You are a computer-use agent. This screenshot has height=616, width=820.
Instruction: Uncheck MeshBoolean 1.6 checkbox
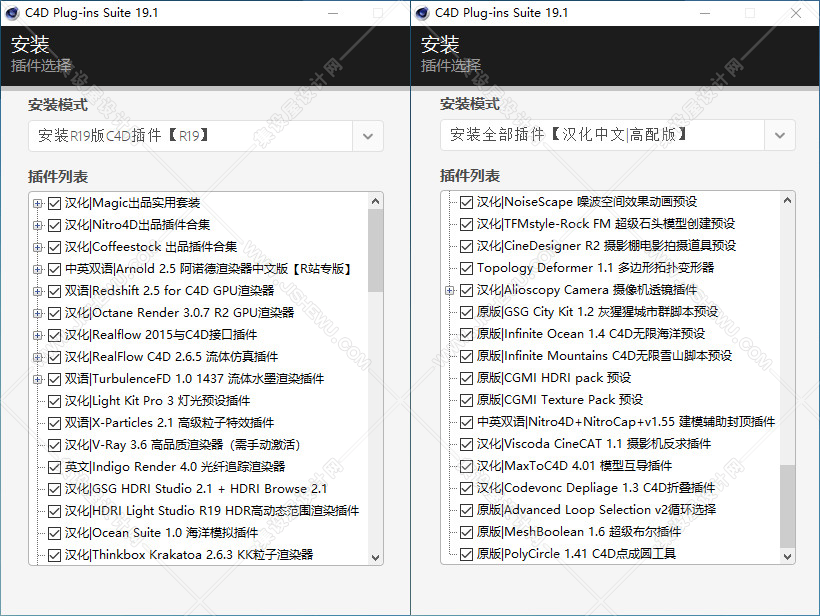tap(466, 532)
